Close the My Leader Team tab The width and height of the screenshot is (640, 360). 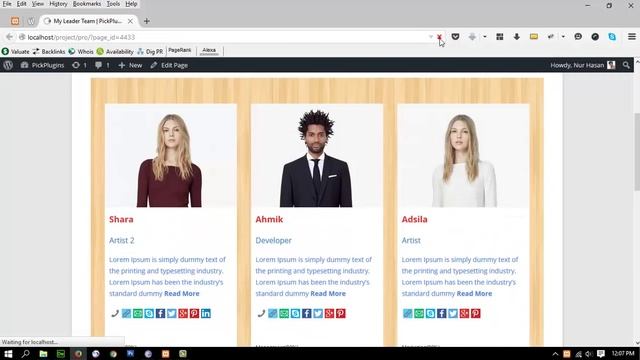pos(130,21)
